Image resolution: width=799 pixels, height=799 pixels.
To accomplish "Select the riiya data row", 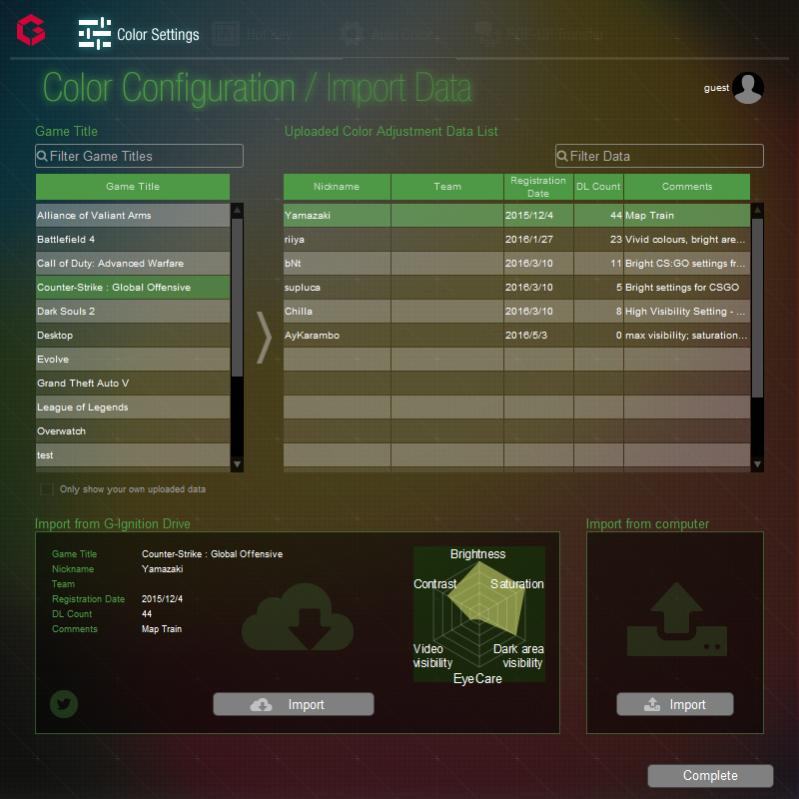I will (x=517, y=239).
